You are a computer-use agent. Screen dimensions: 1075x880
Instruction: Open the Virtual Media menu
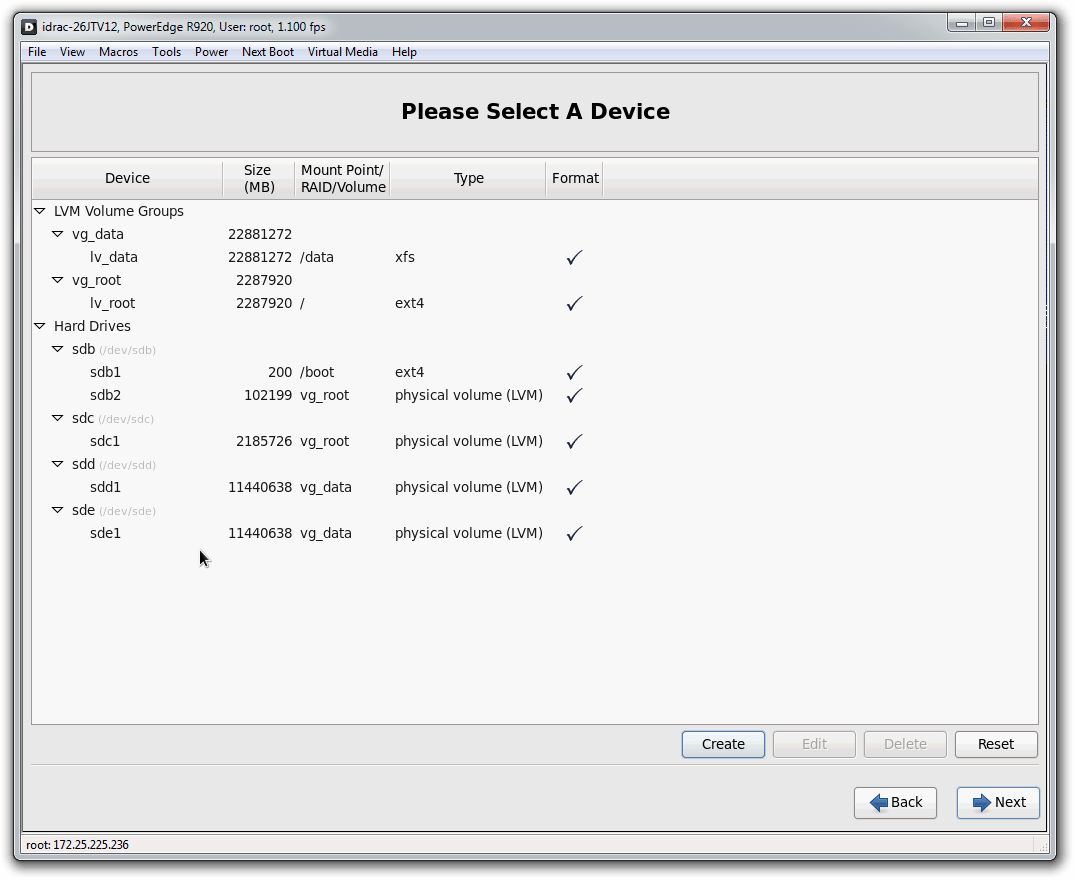pos(342,52)
